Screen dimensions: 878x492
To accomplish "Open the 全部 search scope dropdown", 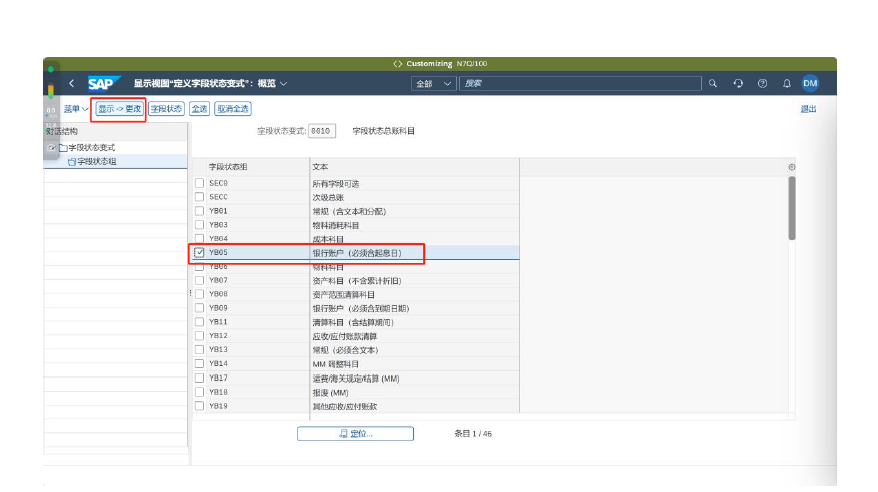I will (435, 84).
